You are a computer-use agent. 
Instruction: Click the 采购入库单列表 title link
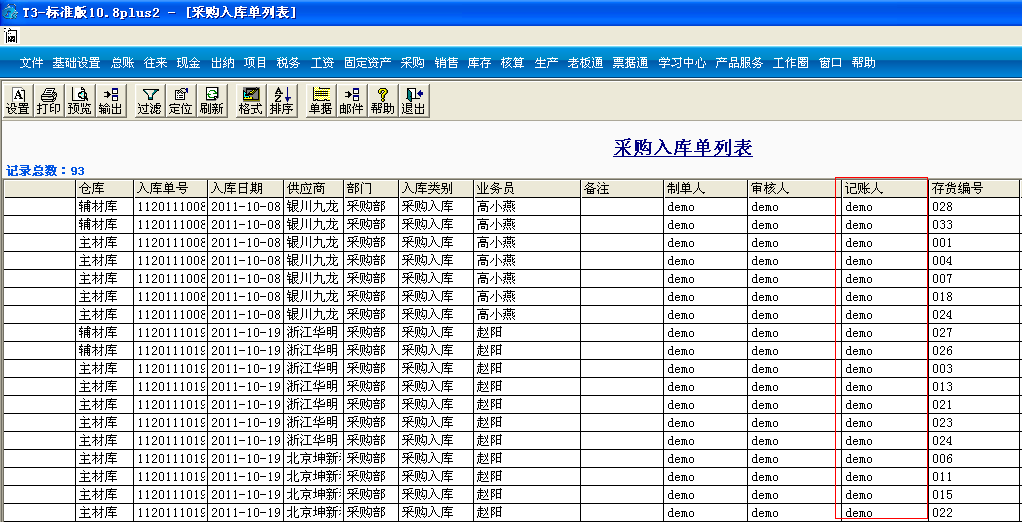point(682,148)
